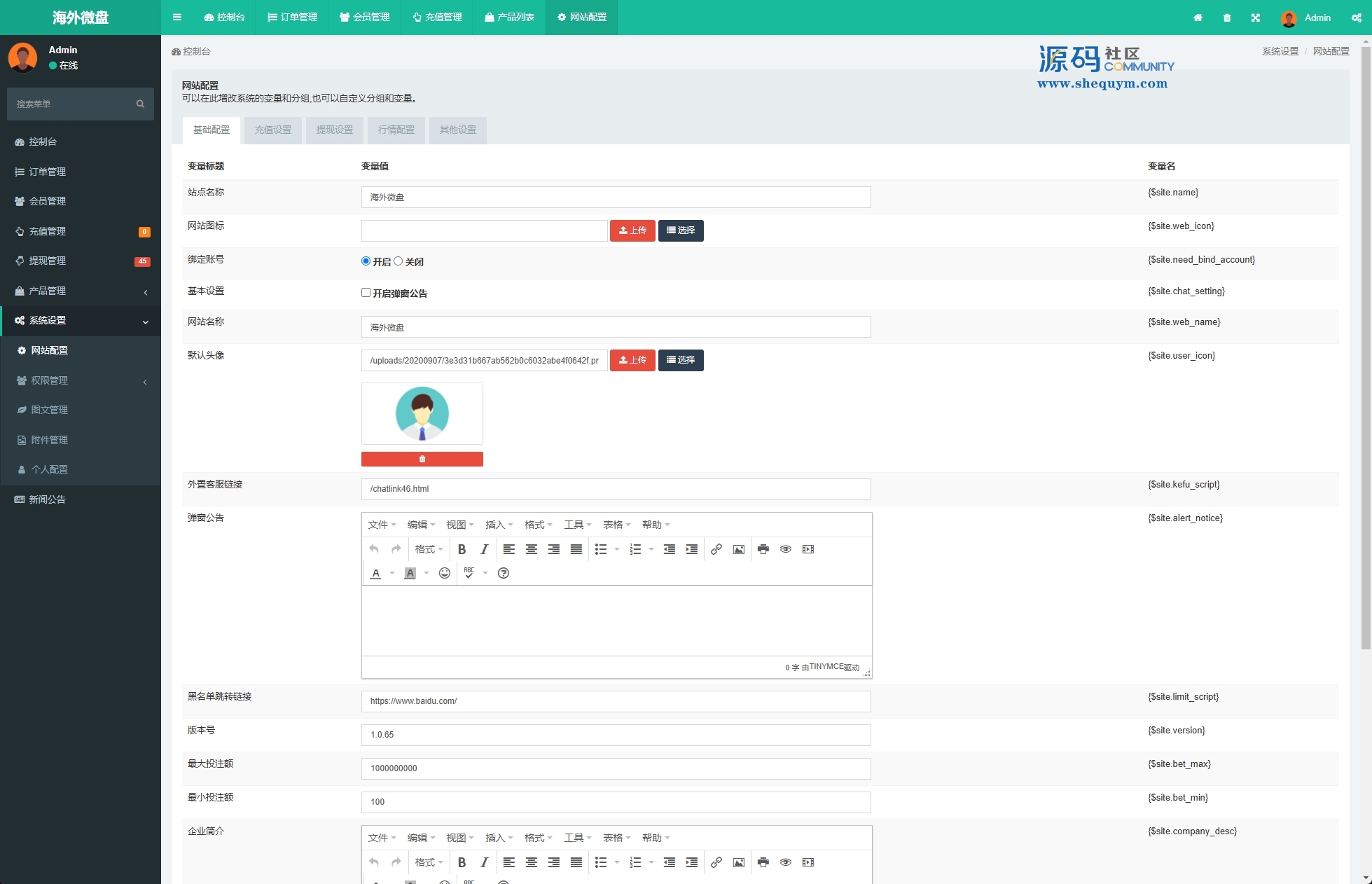Click Bold in the popup notice editor
The height and width of the screenshot is (884, 1372).
pyautogui.click(x=462, y=549)
